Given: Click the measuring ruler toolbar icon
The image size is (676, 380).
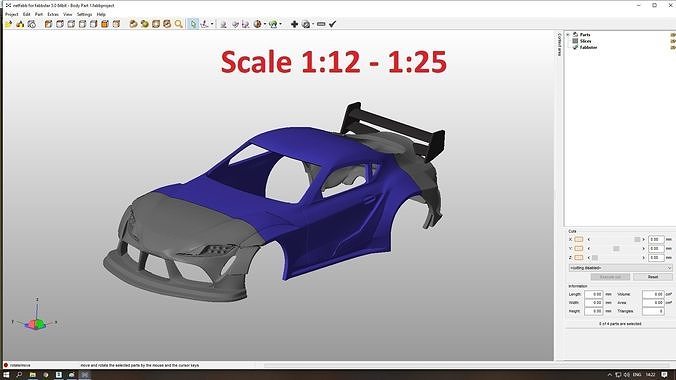Looking at the screenshot, I should [321, 24].
